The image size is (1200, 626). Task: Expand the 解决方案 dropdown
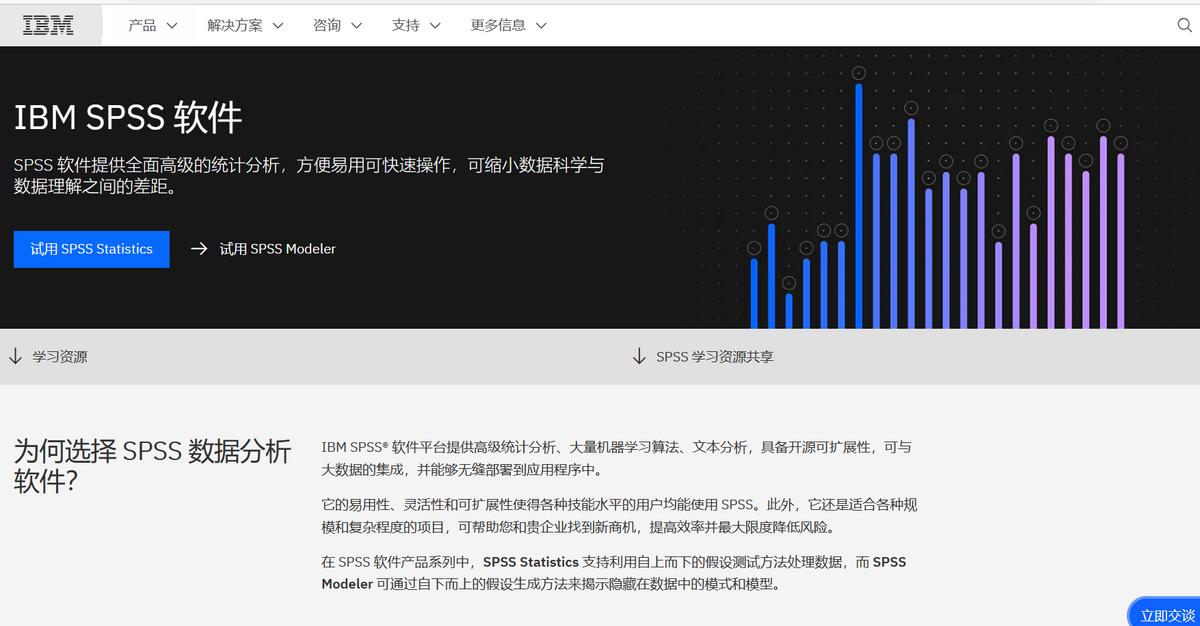(x=245, y=25)
